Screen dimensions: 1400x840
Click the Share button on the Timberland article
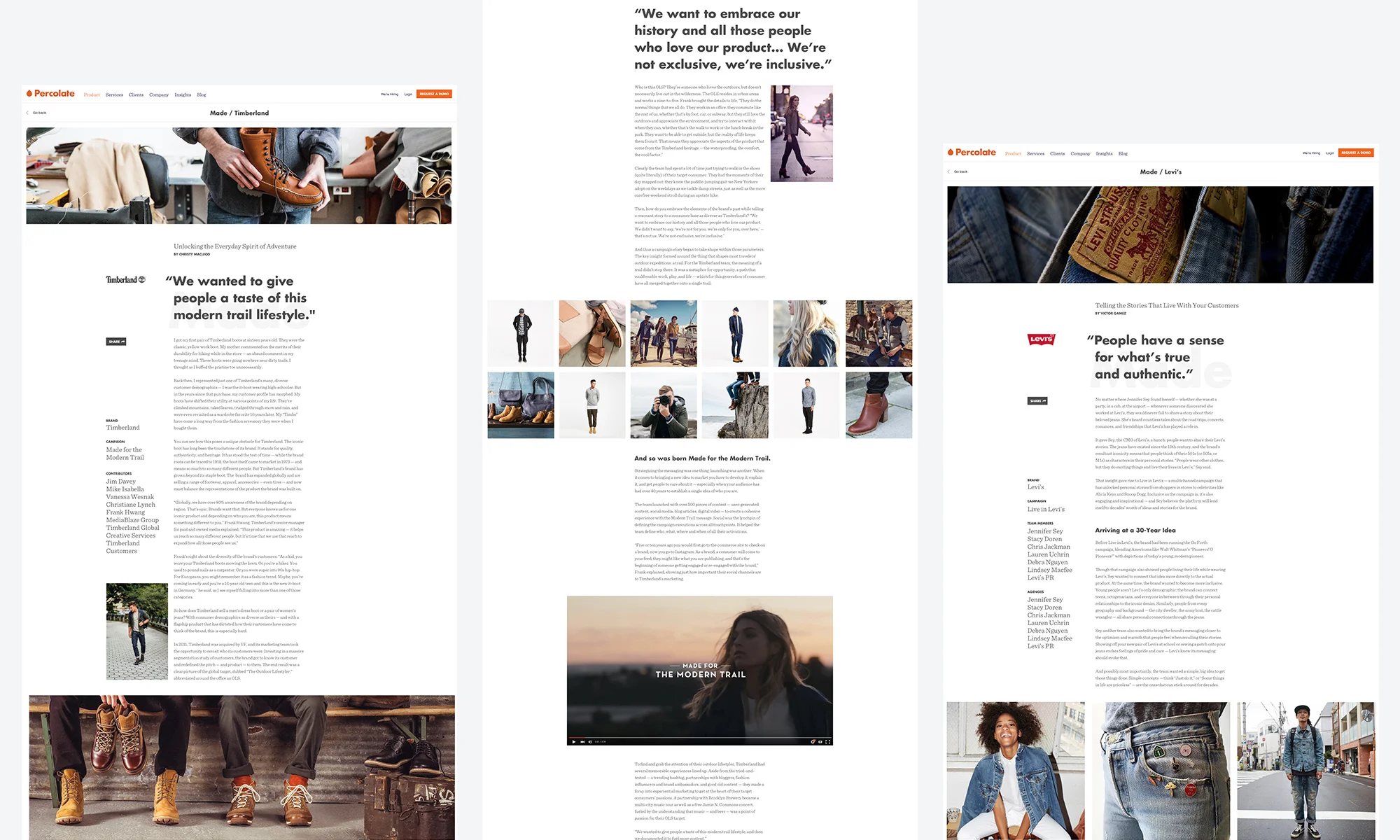[116, 342]
